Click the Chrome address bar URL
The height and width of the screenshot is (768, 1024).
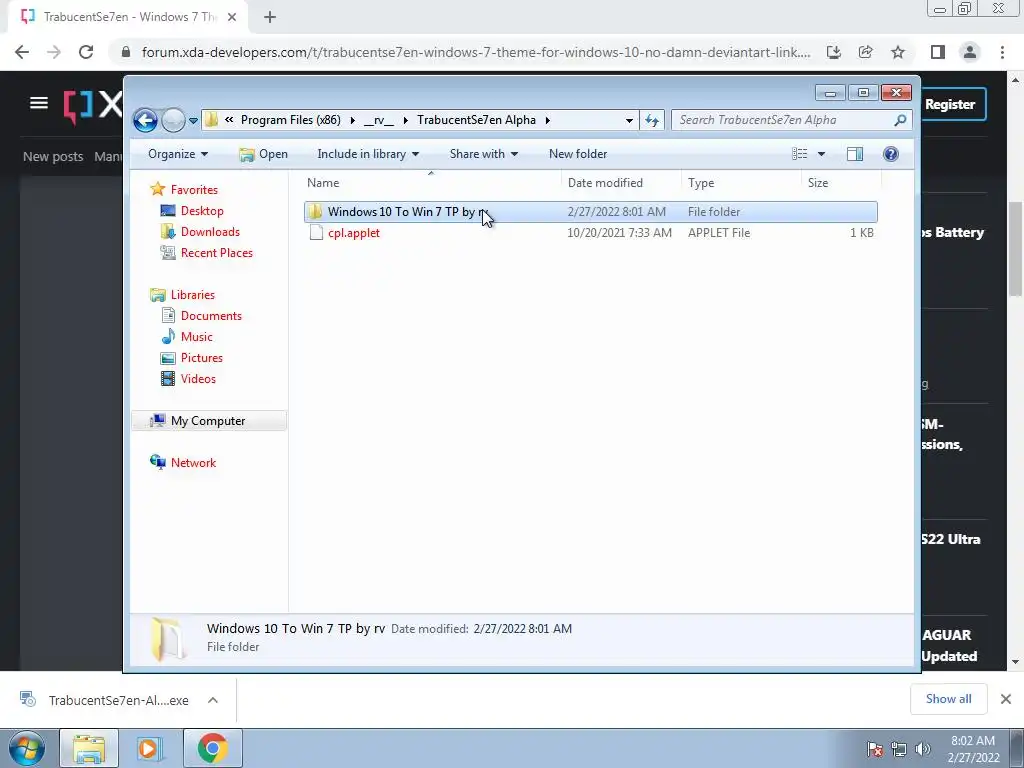476,52
